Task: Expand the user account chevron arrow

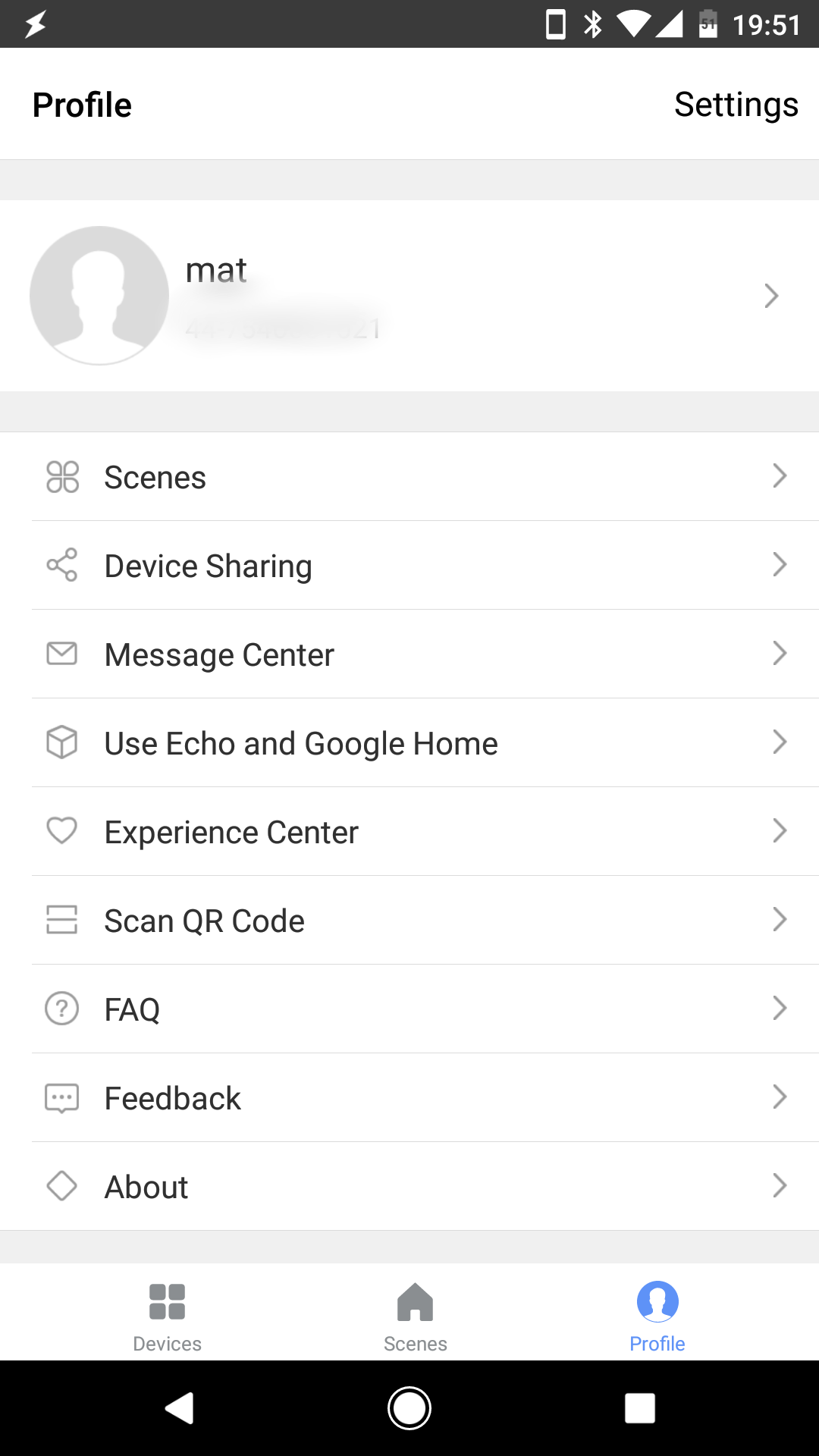Action: click(x=771, y=296)
